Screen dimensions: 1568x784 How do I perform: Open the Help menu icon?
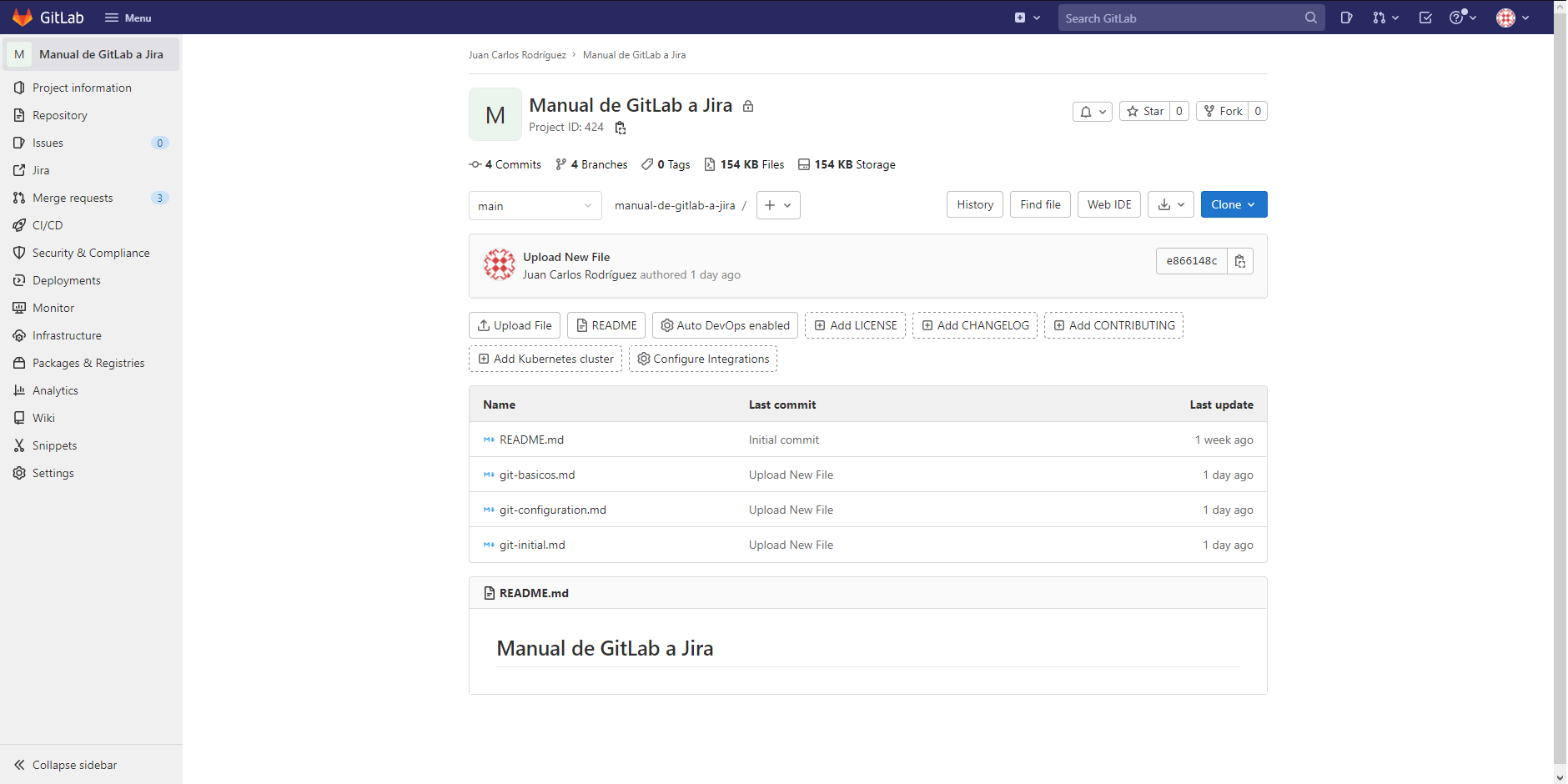[x=1463, y=18]
